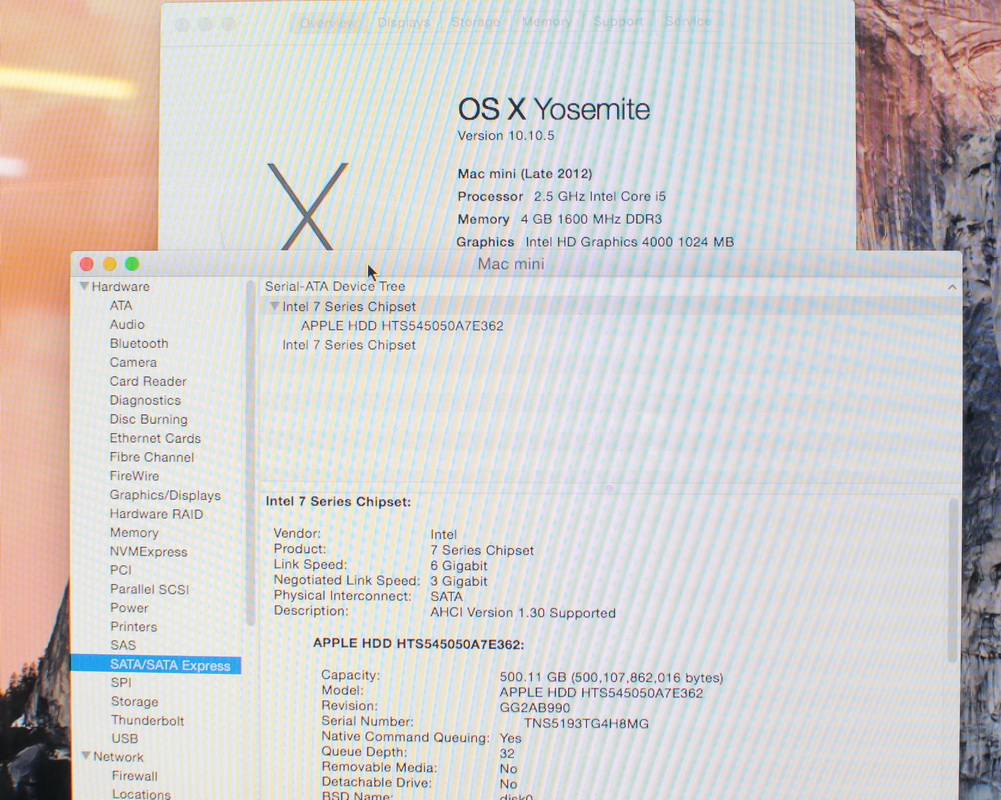Open Firewall under Network
The width and height of the screenshot is (1001, 800).
coord(135,776)
